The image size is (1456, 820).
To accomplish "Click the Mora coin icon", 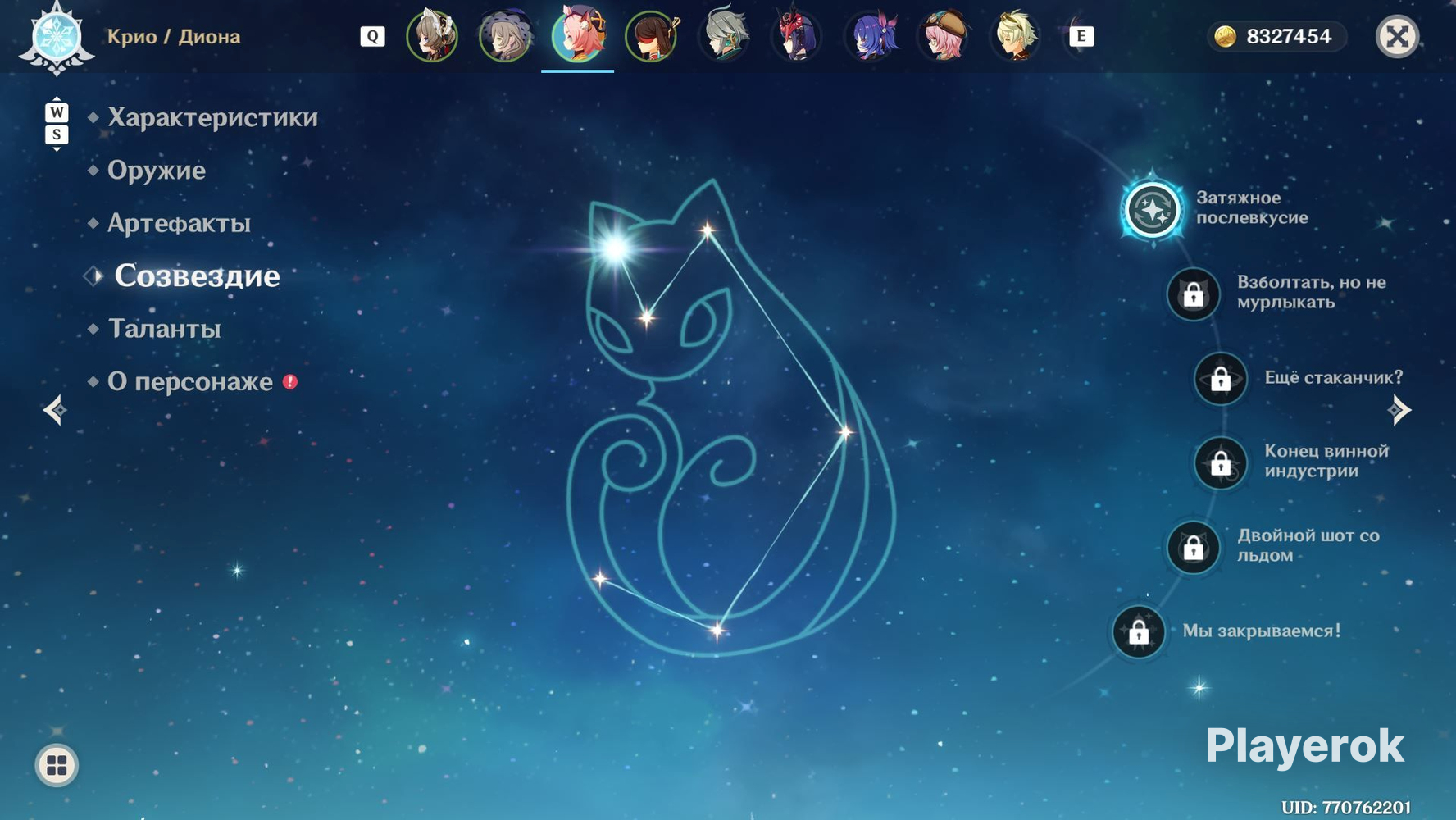I will (1225, 36).
